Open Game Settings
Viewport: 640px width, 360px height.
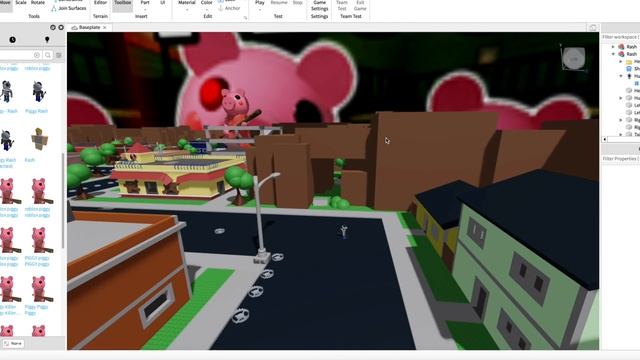(x=320, y=6)
